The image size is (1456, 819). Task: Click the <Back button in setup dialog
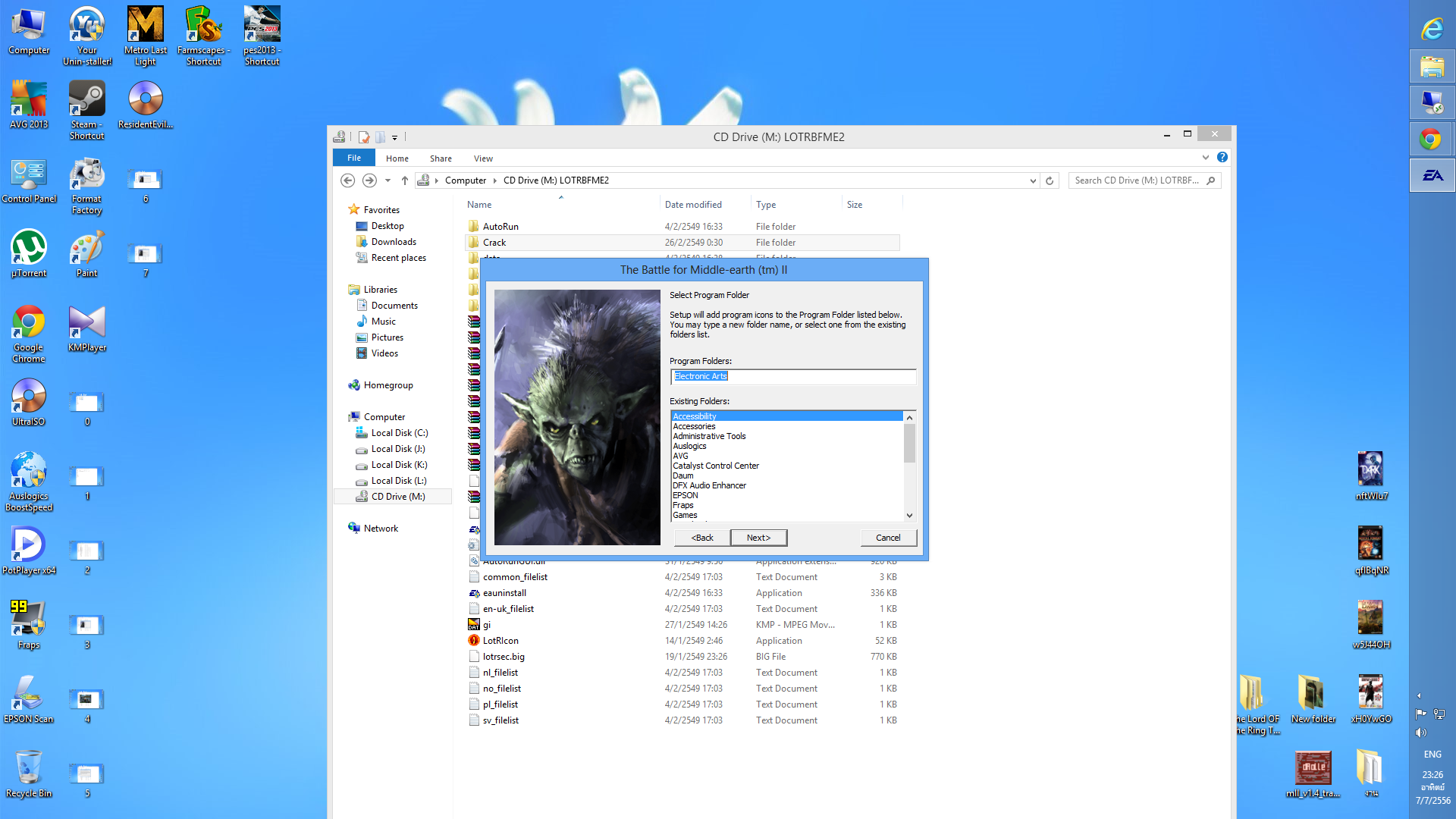(x=702, y=538)
